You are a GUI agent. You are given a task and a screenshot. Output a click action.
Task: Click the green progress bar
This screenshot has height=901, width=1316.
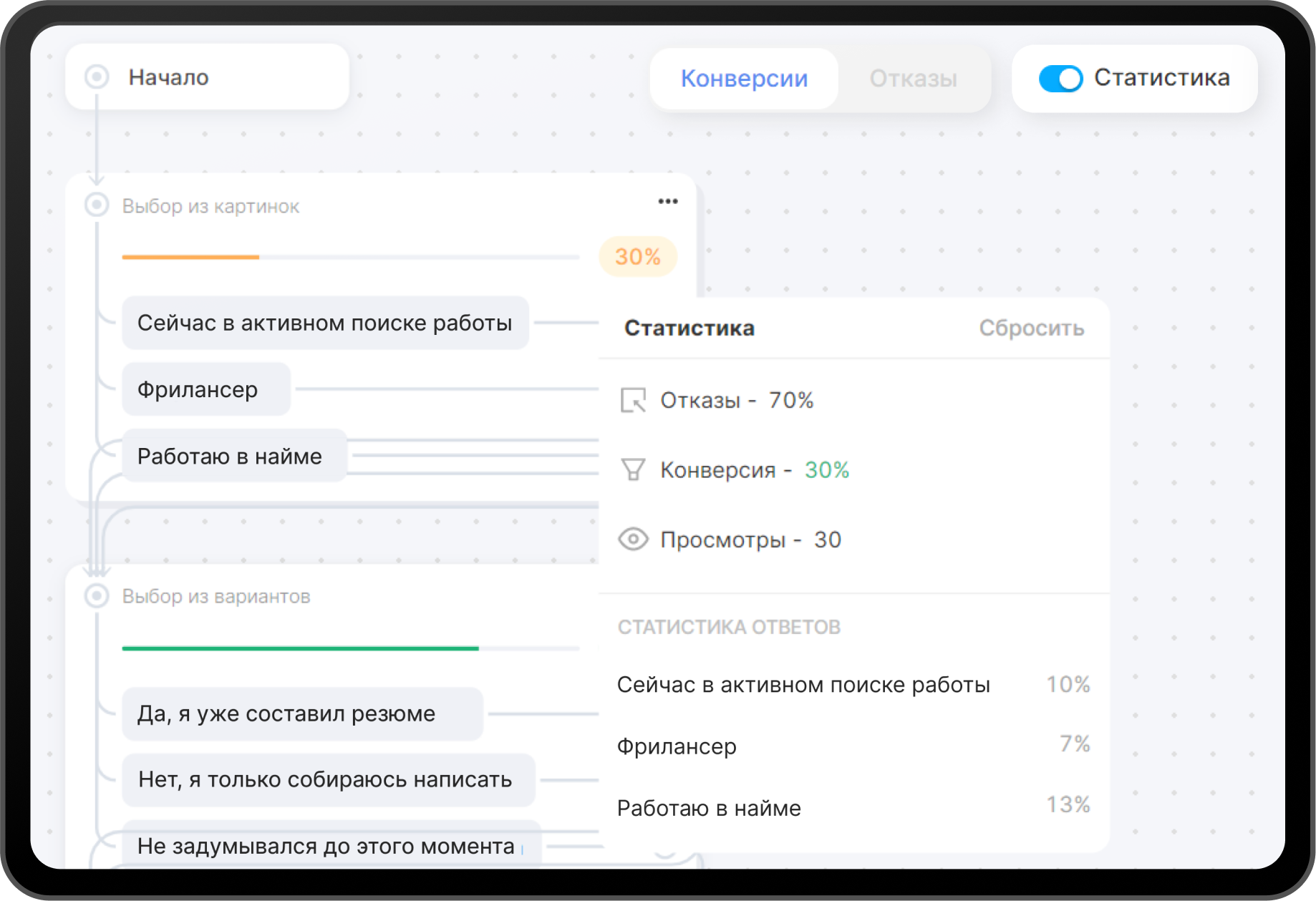click(x=300, y=648)
